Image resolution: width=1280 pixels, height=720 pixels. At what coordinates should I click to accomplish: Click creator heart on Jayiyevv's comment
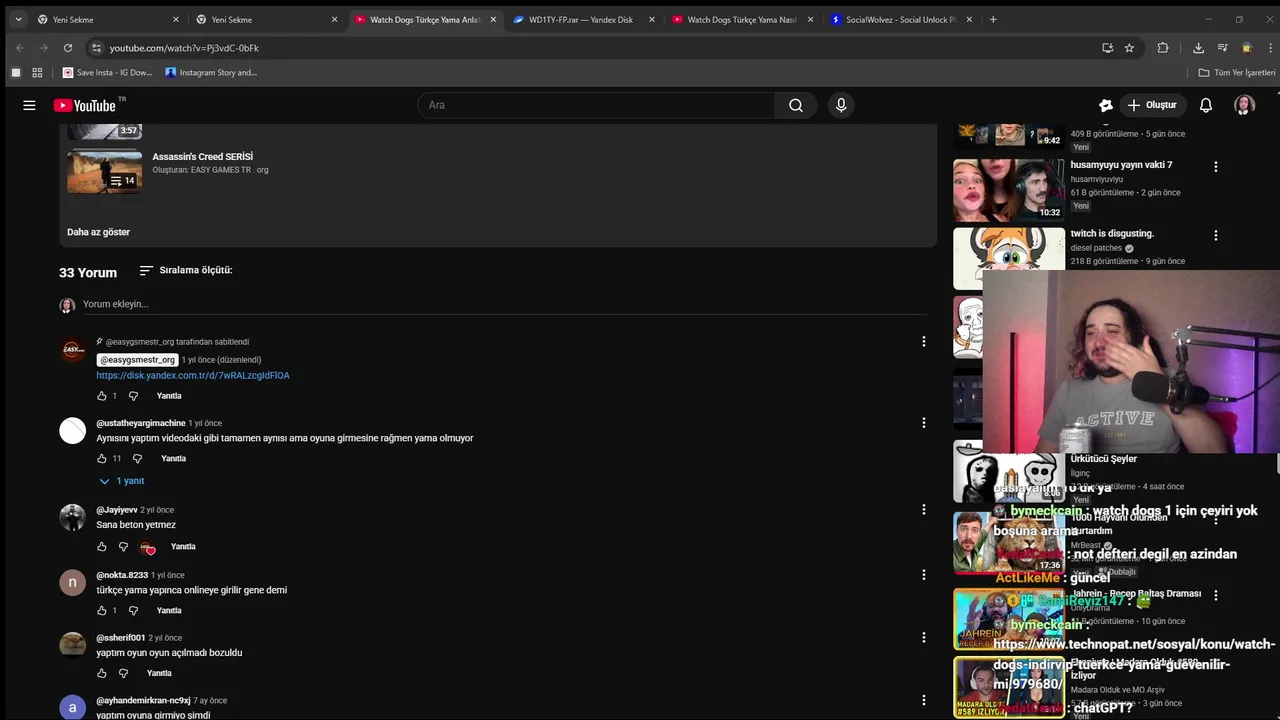click(x=147, y=547)
